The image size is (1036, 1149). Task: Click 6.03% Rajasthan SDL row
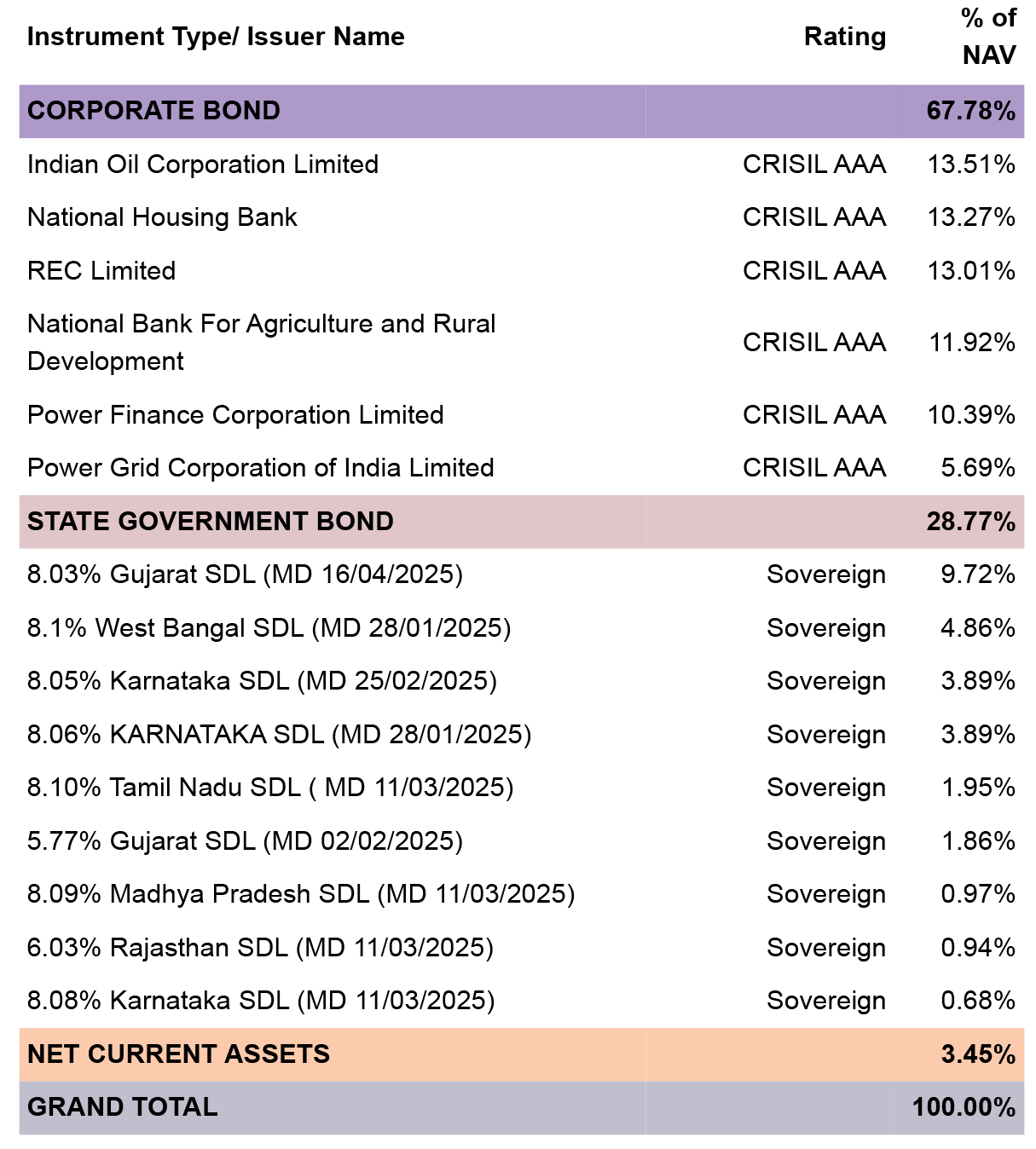521,948
